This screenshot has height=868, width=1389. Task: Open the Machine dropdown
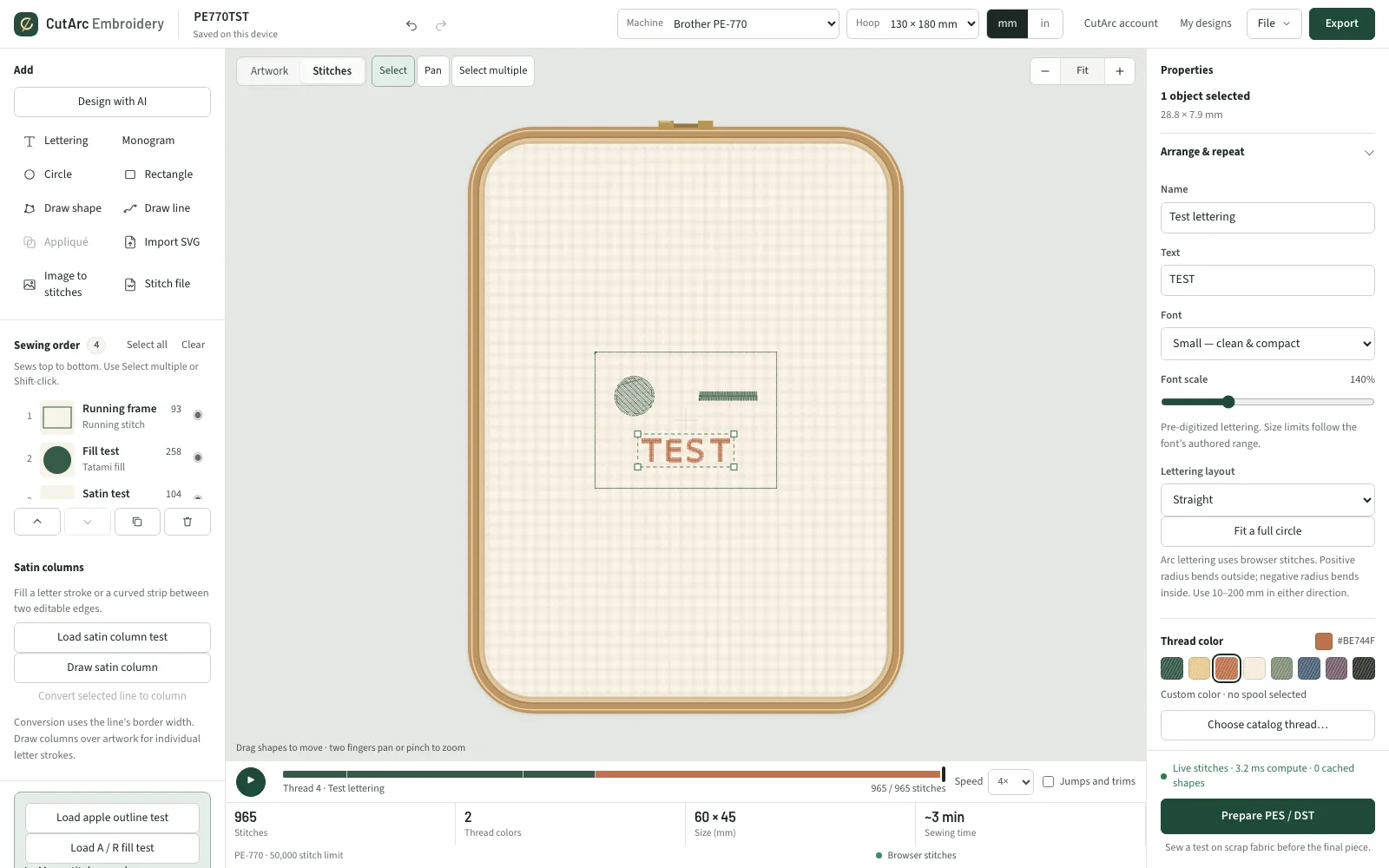[728, 24]
